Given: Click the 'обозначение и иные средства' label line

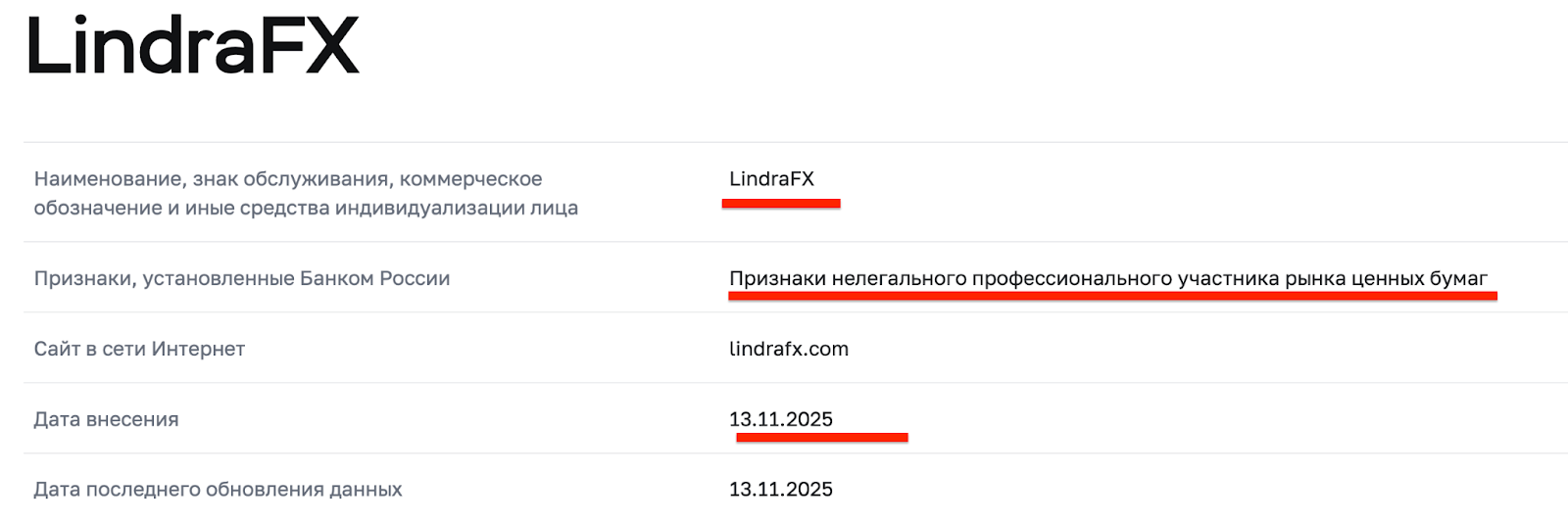Looking at the screenshot, I should [306, 208].
